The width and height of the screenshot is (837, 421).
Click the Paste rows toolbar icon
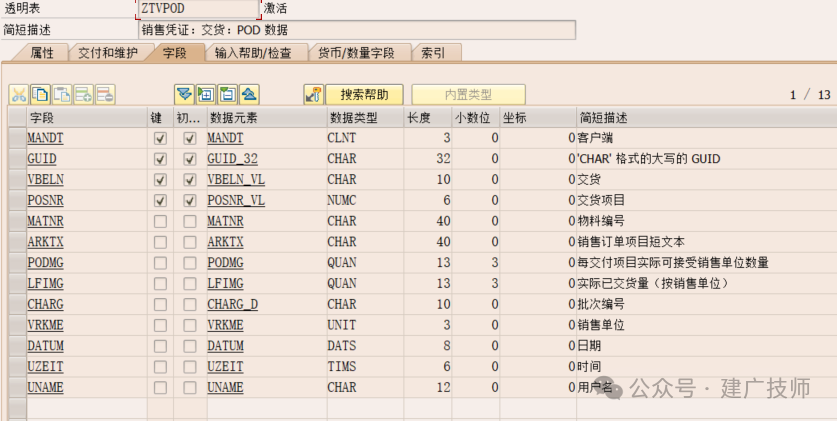[x=62, y=95]
